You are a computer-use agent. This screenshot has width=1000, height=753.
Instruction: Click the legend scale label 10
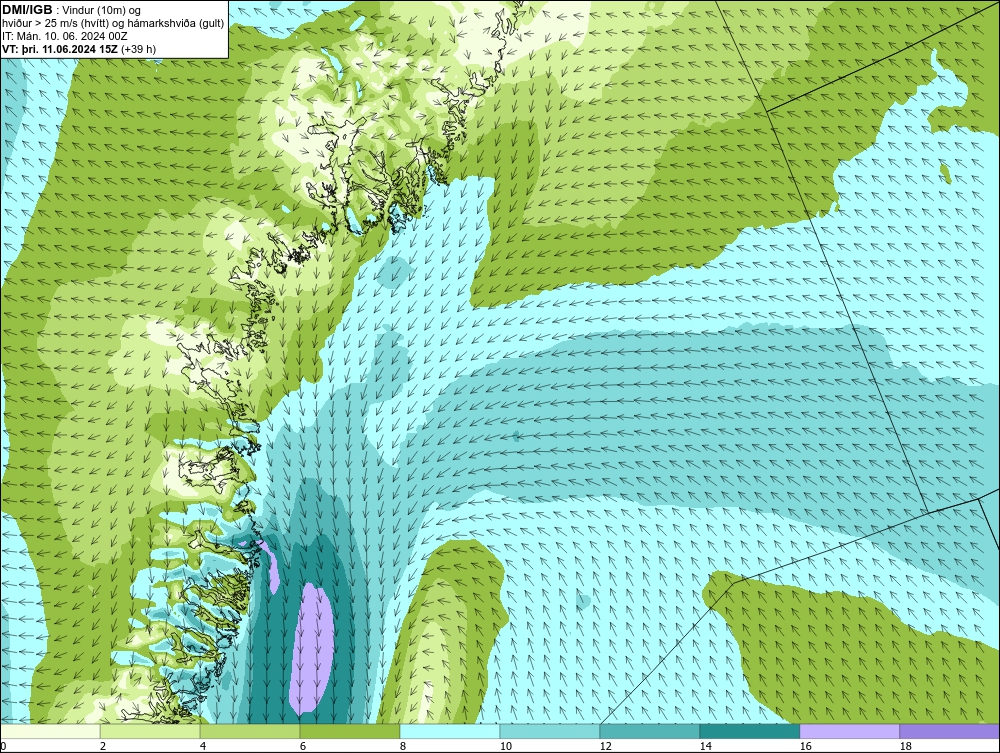[x=506, y=746]
